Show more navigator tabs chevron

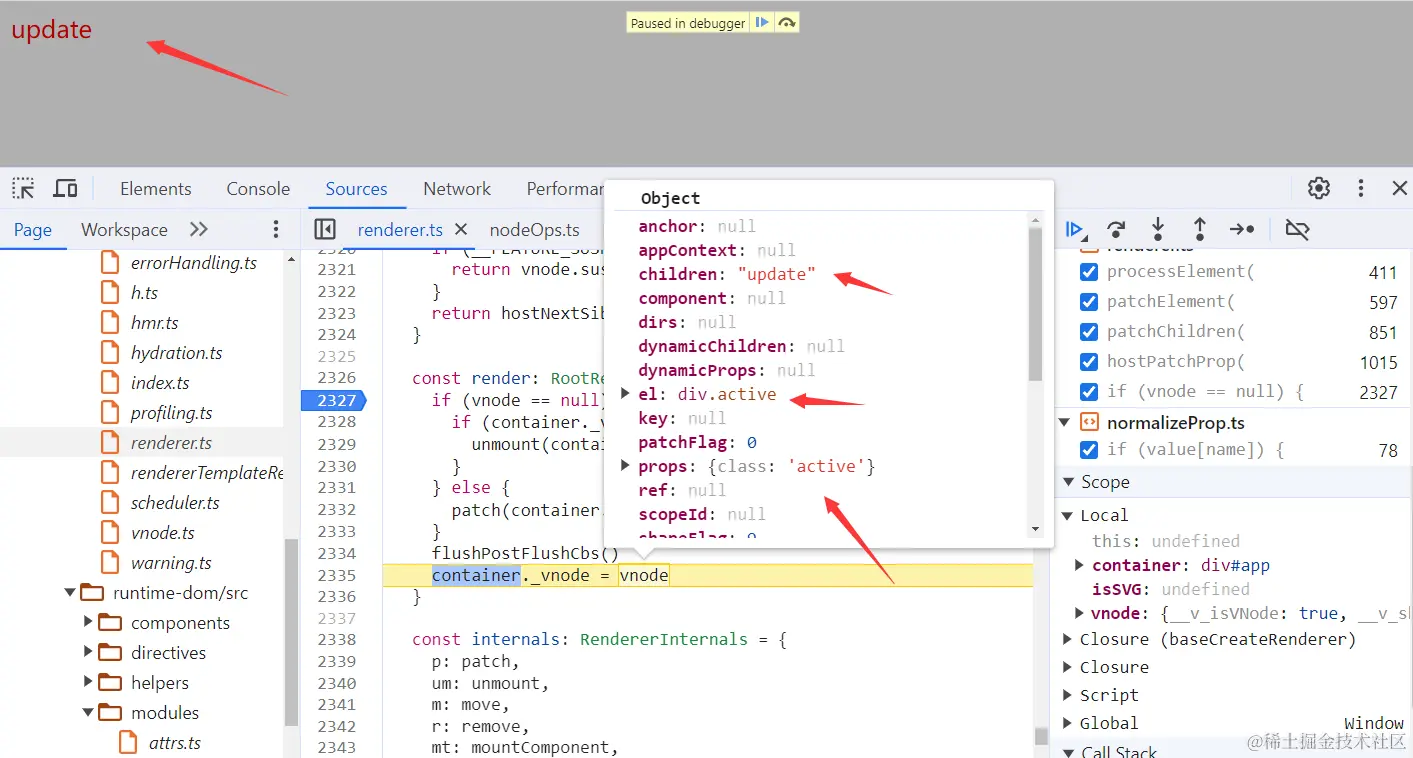198,229
